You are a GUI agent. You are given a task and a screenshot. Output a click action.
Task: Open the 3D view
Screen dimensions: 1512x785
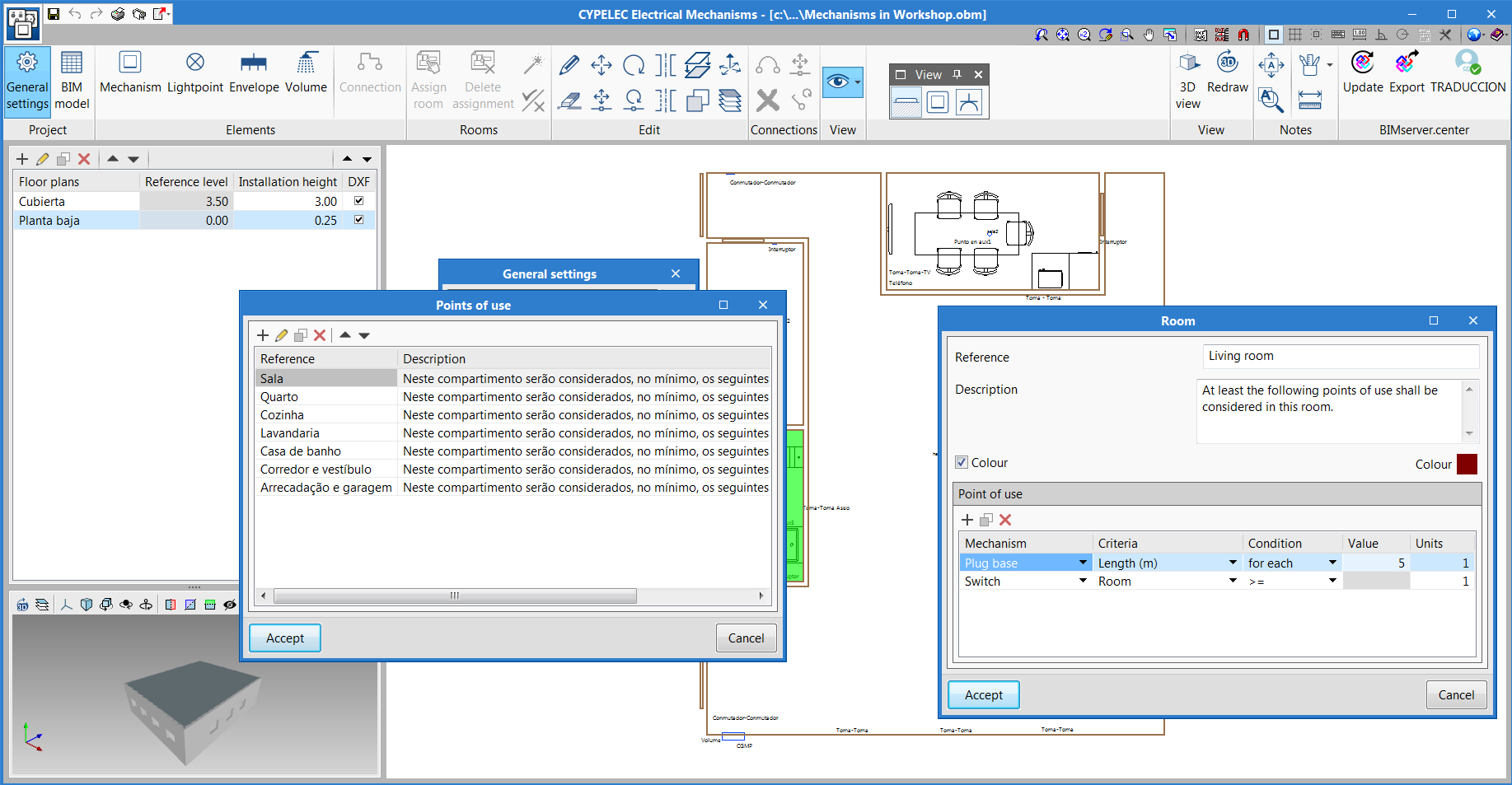click(x=1188, y=81)
